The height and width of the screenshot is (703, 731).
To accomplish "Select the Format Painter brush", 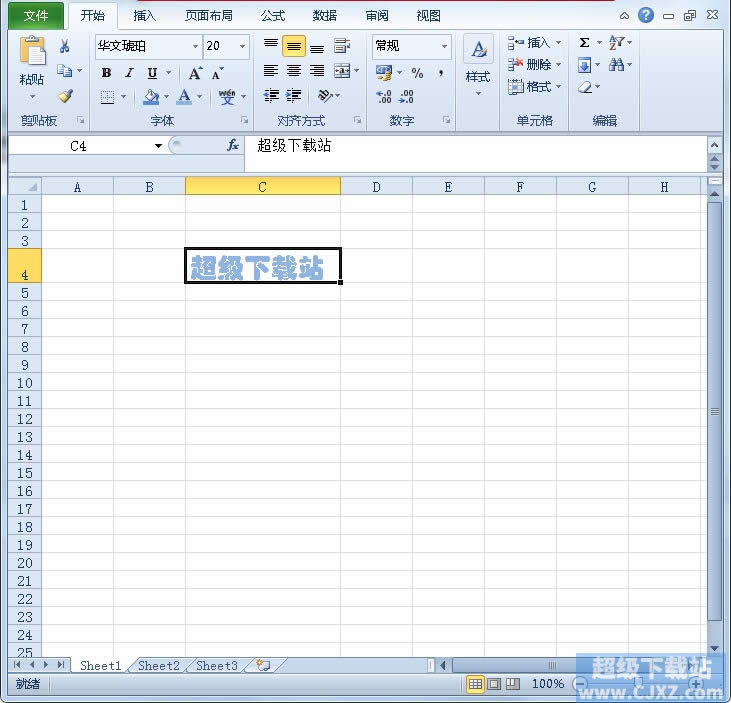I will 65,96.
